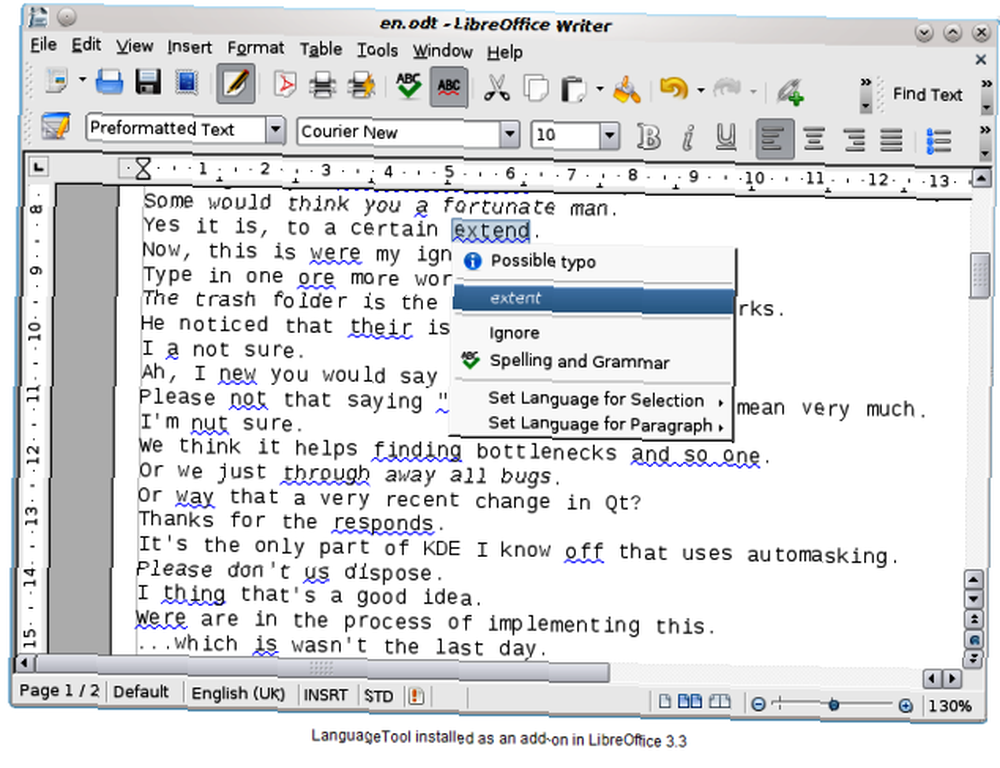
Task: Click the Paste clipboard icon
Action: pyautogui.click(x=573, y=89)
